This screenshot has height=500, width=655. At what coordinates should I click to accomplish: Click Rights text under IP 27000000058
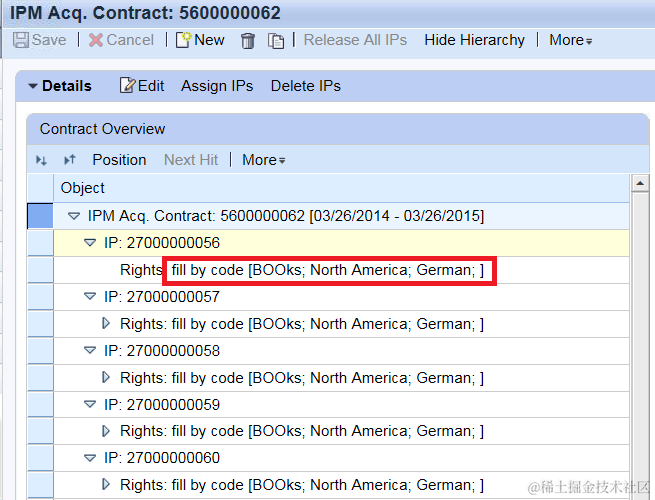point(302,378)
